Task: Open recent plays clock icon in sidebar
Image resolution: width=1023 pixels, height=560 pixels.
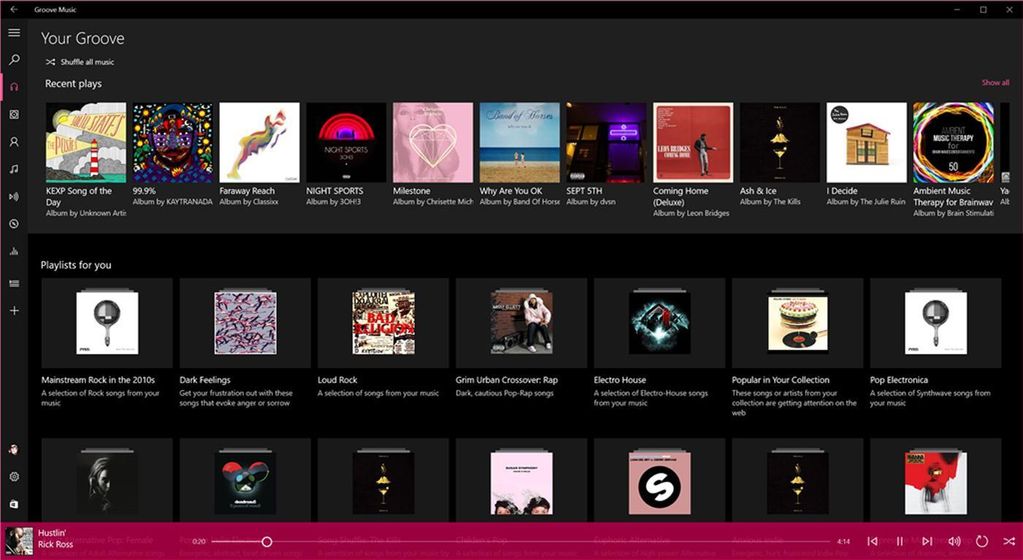Action: [x=14, y=224]
